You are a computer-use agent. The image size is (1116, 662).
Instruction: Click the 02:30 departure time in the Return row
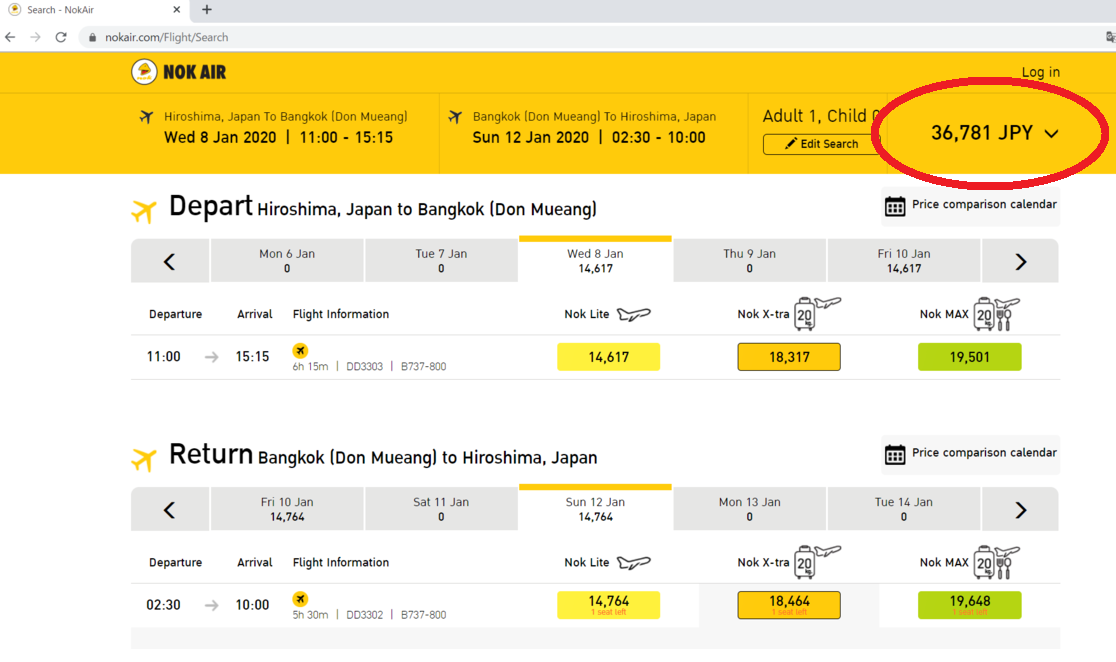164,605
